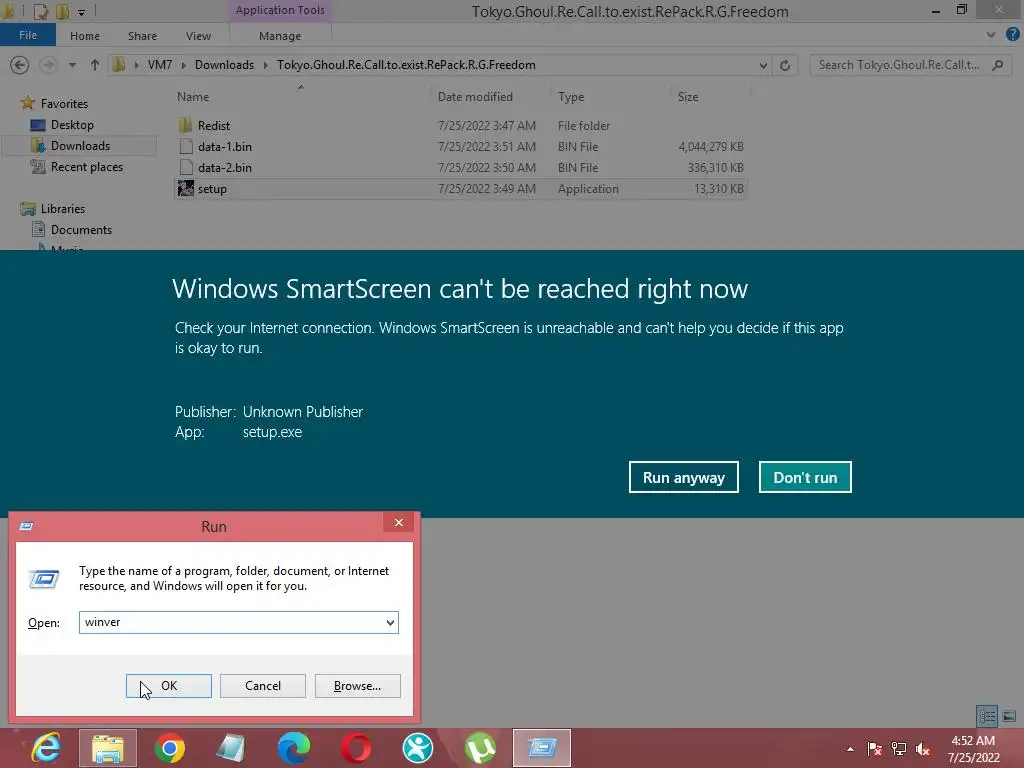This screenshot has width=1024, height=768.
Task: Go back in Explorer navigation
Action: (20, 65)
